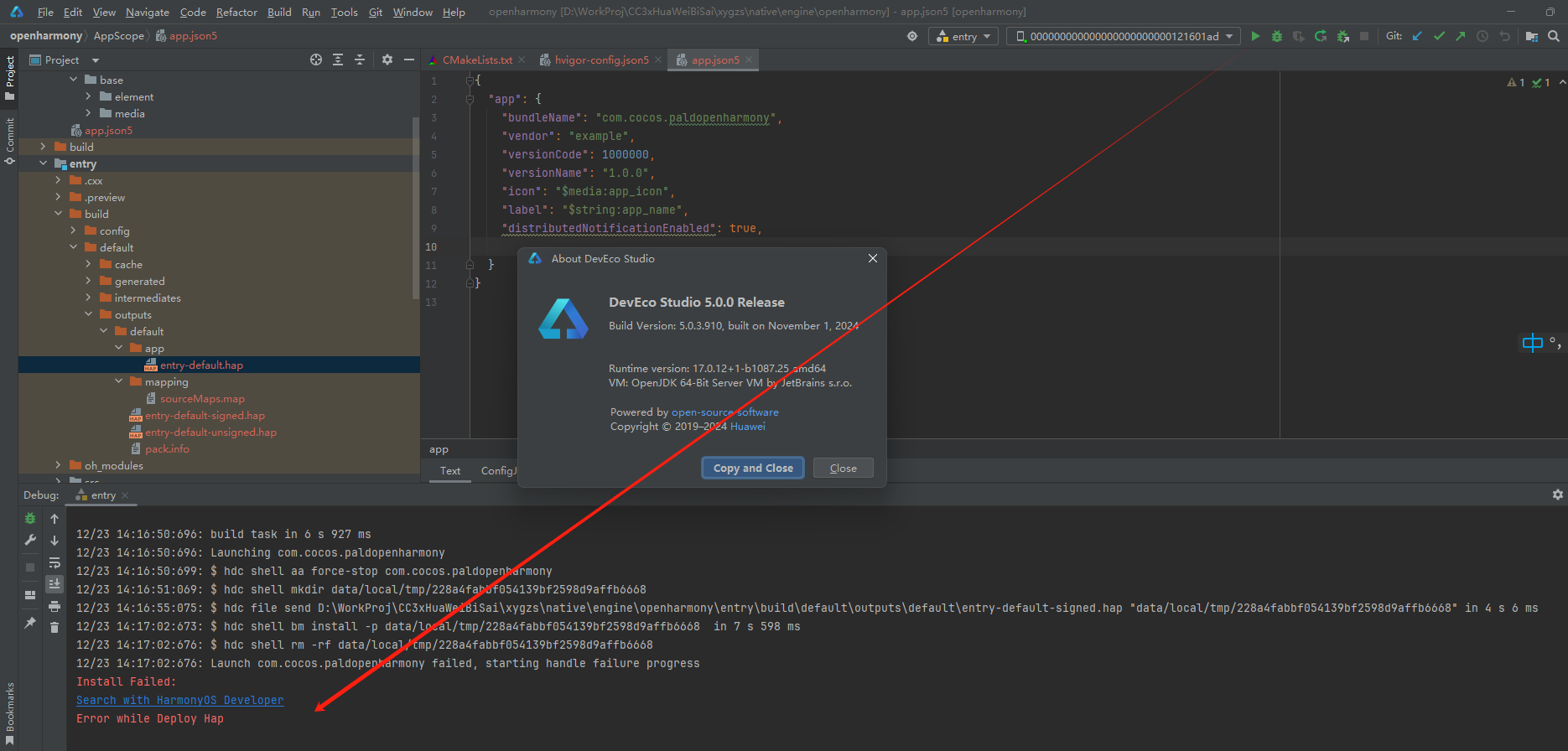Collapse the entry module folder
1568x751 pixels.
[x=43, y=163]
